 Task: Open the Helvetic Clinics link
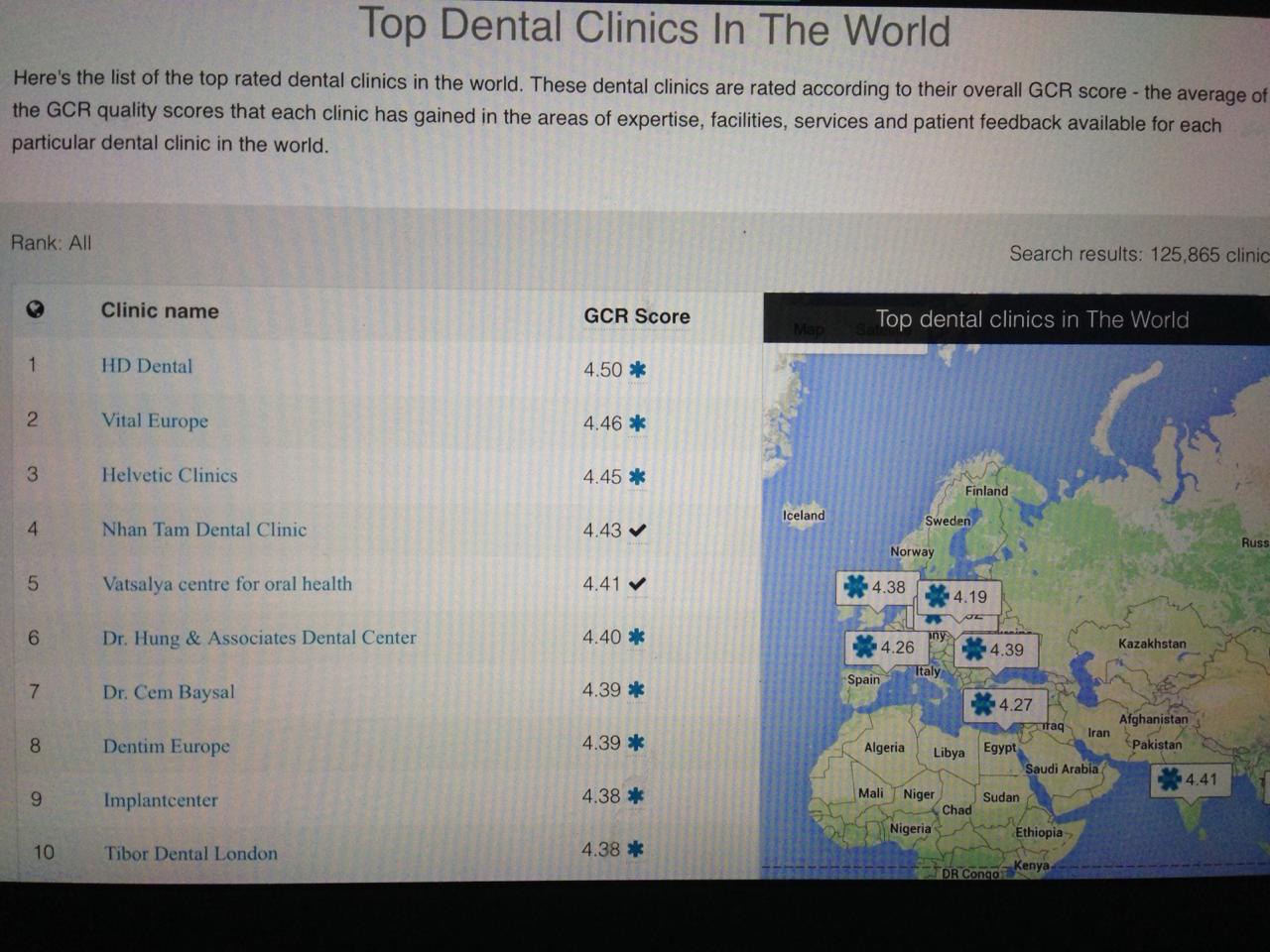coord(170,475)
